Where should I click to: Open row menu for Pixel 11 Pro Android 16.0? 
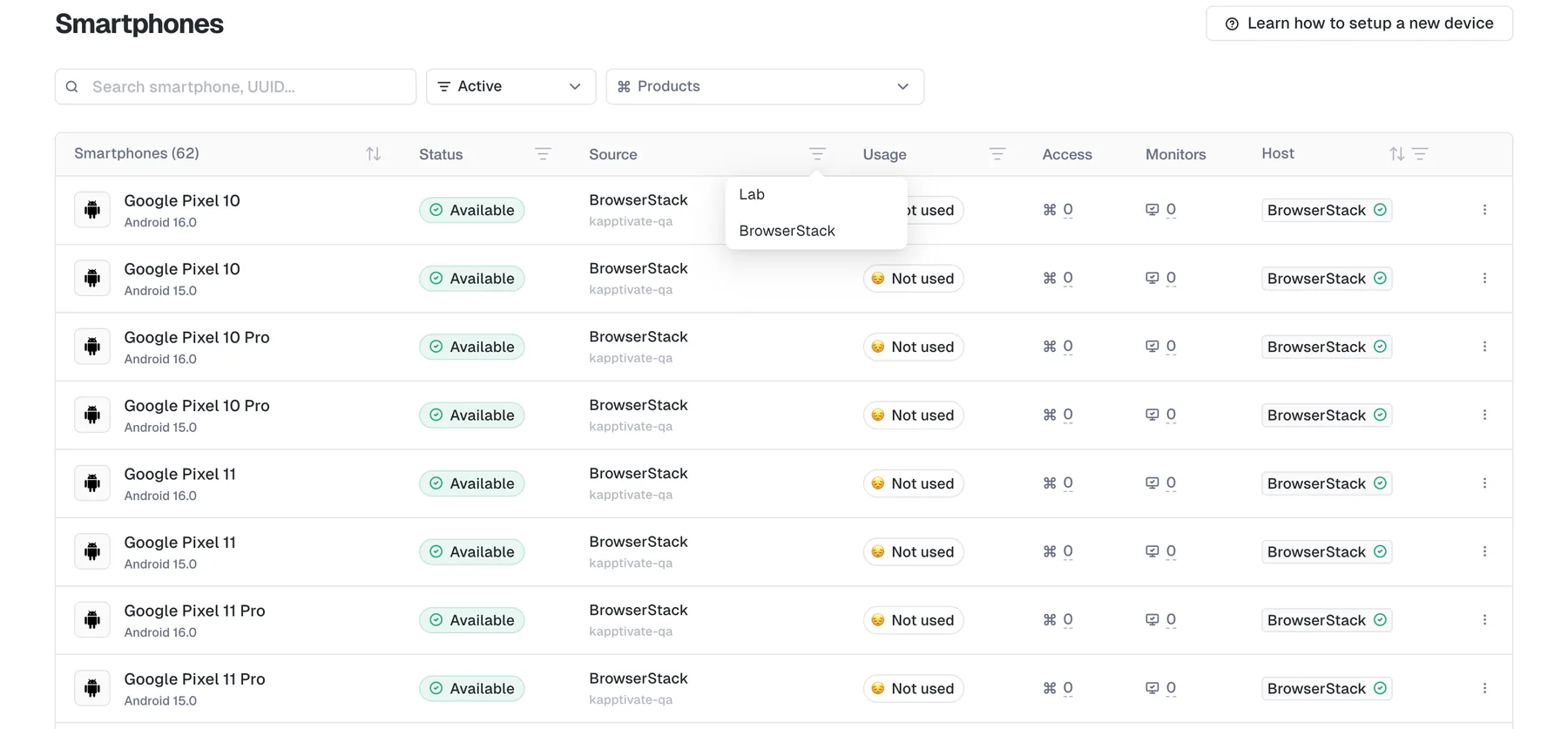point(1484,620)
